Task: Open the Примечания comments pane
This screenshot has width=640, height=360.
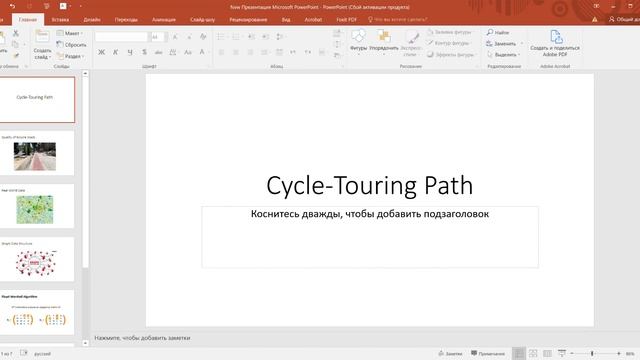Action: point(488,353)
